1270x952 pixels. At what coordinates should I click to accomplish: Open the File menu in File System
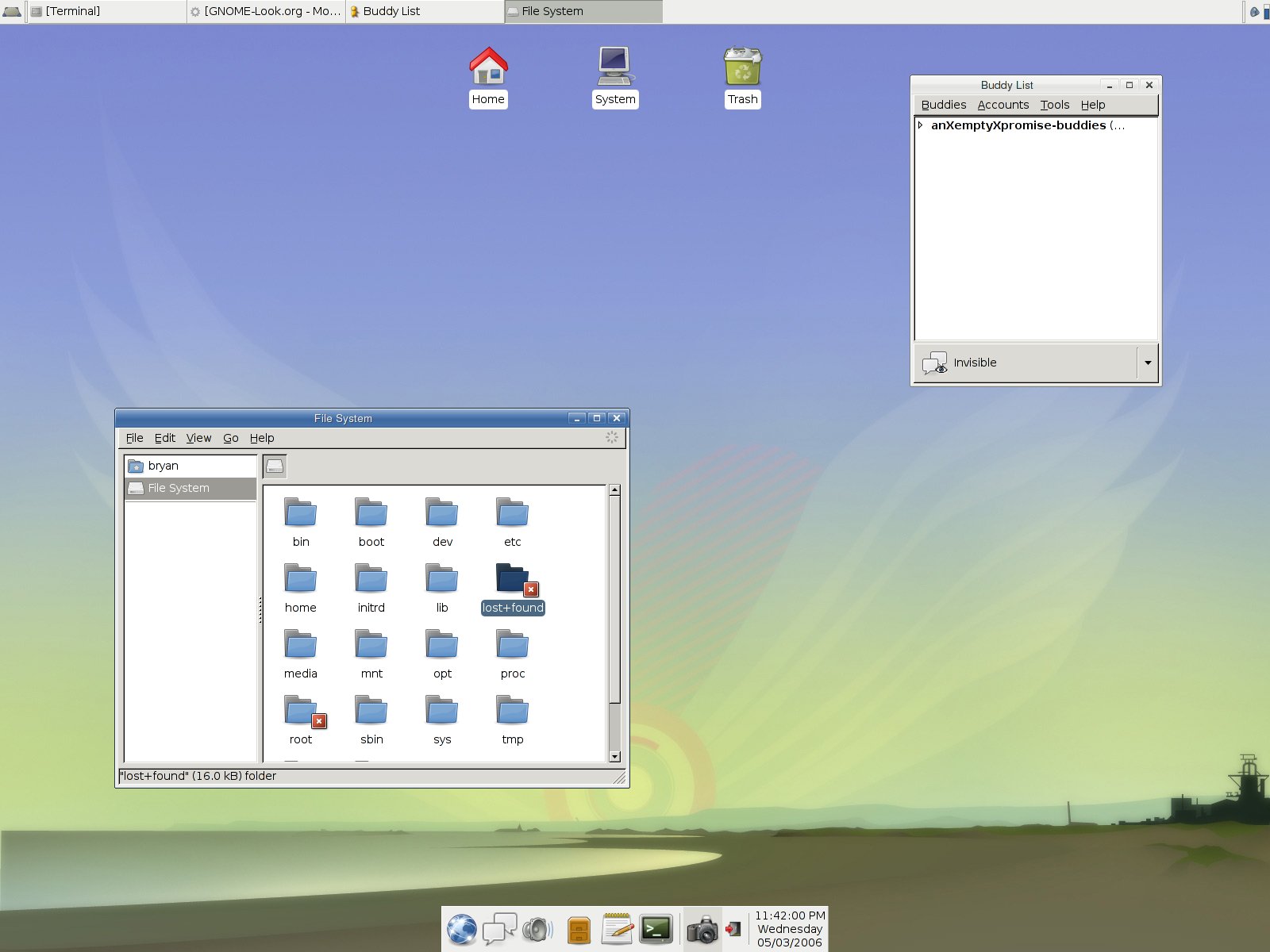(135, 438)
